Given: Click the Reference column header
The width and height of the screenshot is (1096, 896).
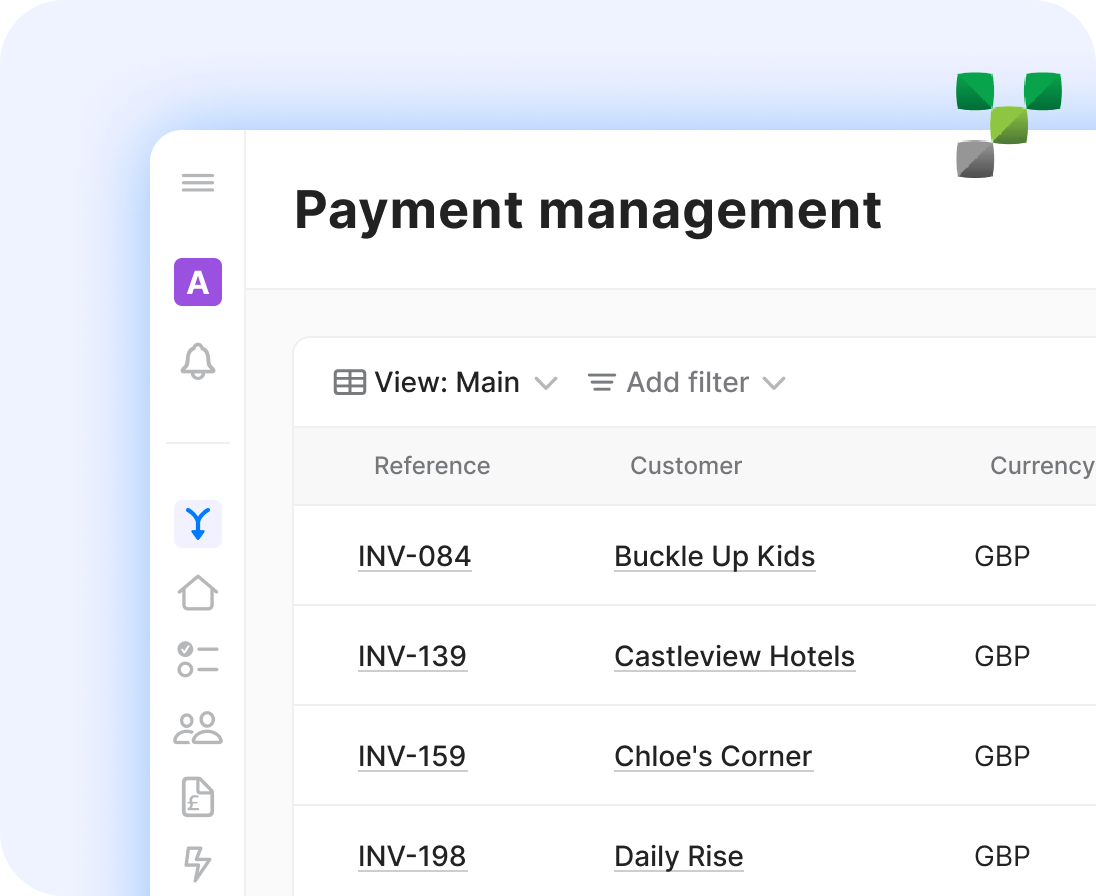Looking at the screenshot, I should 432,466.
